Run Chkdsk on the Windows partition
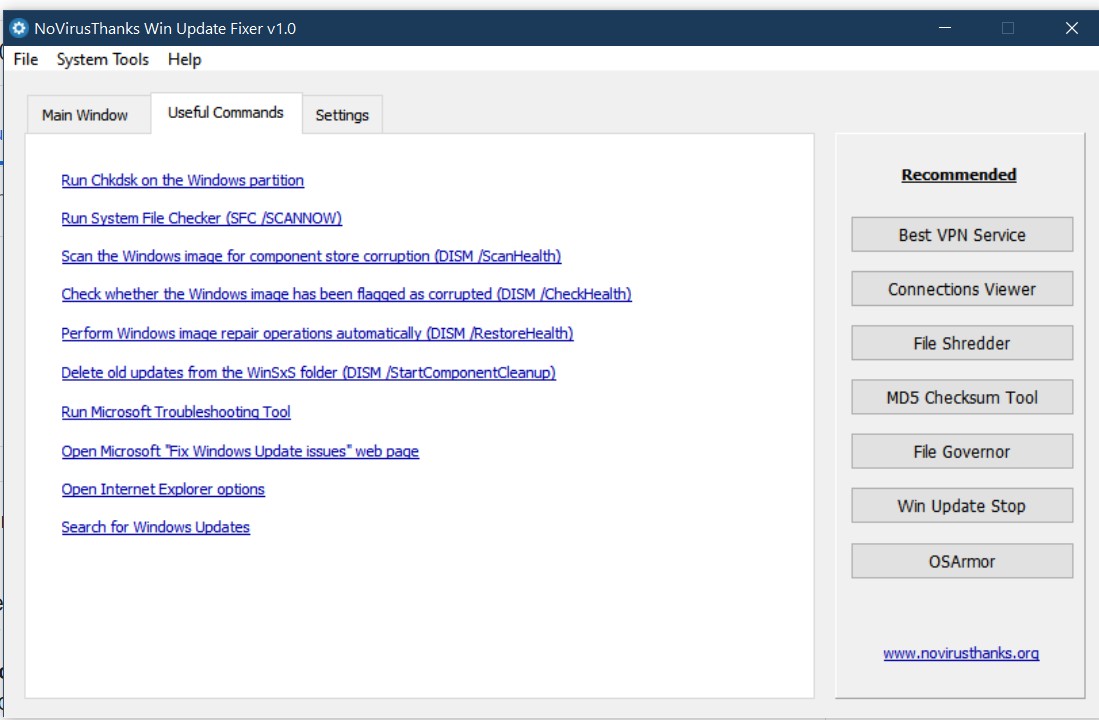The height and width of the screenshot is (720, 1099). tap(182, 180)
